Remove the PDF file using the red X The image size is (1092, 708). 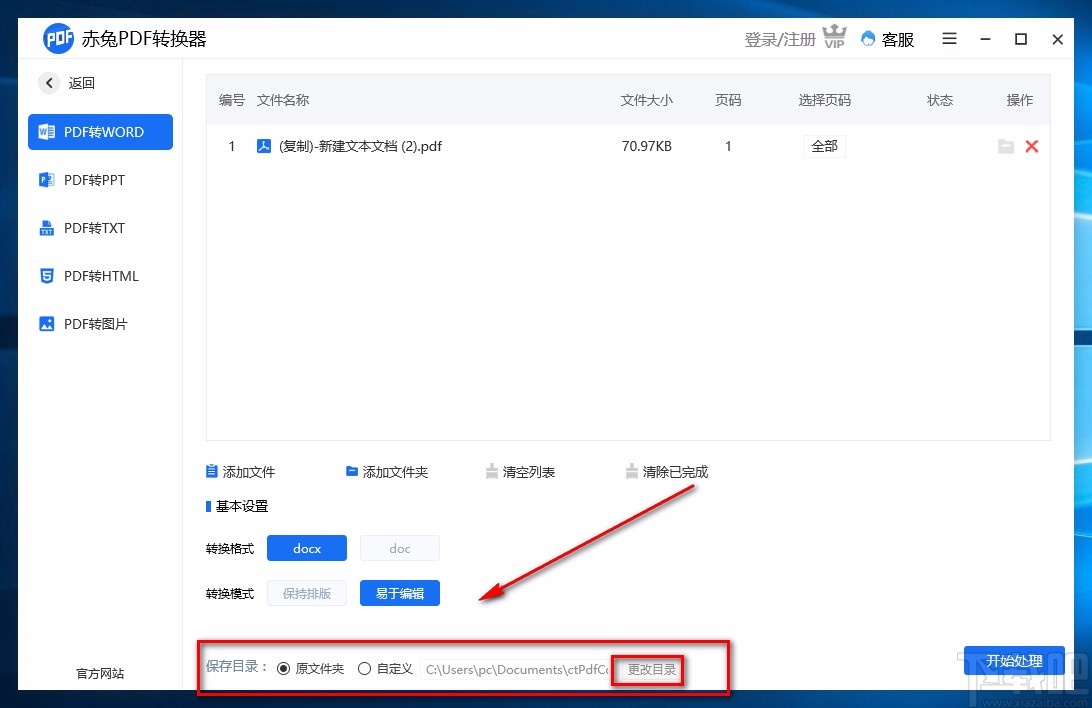coord(1032,146)
